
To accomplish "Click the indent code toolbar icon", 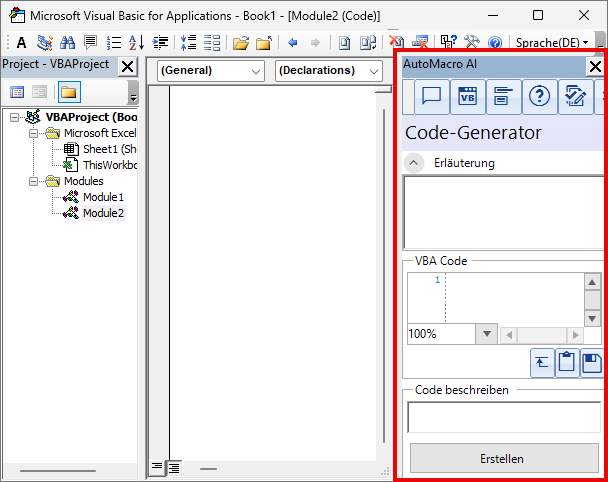I will 160,42.
